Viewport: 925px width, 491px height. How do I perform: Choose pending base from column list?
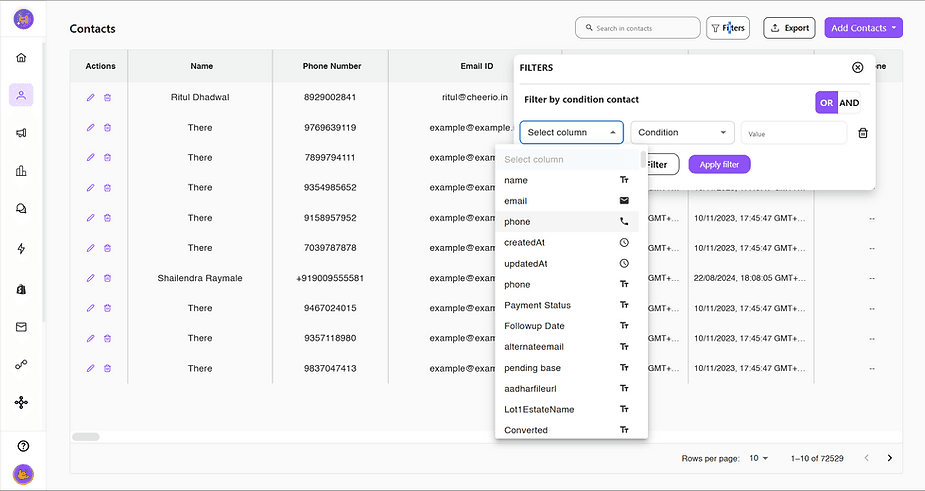[x=568, y=368]
